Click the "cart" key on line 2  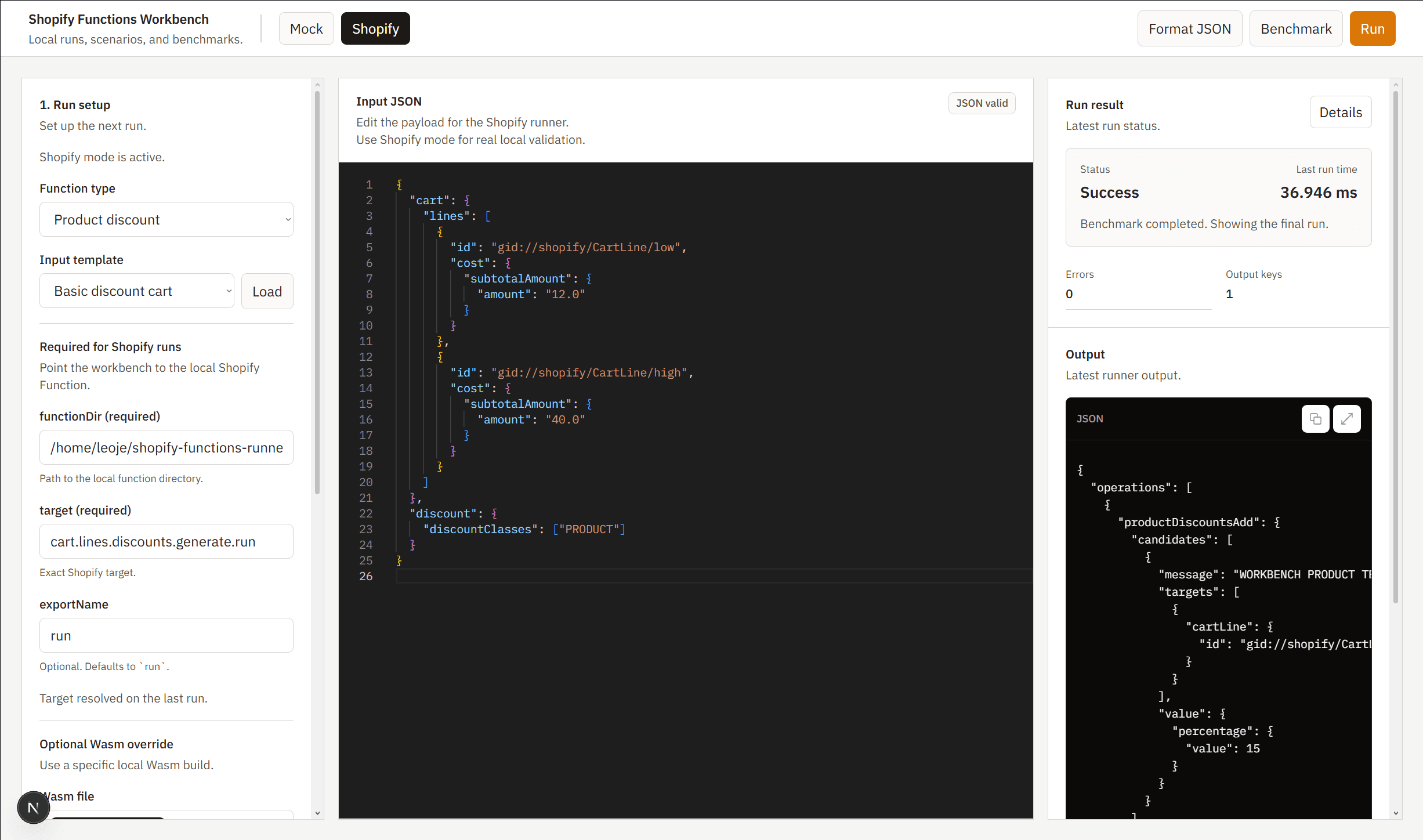(429, 200)
